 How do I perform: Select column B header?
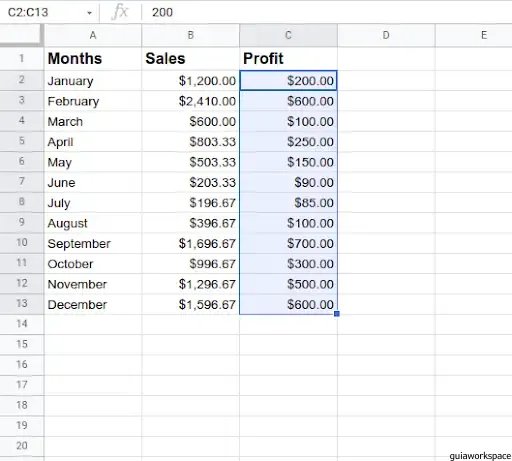pos(190,35)
